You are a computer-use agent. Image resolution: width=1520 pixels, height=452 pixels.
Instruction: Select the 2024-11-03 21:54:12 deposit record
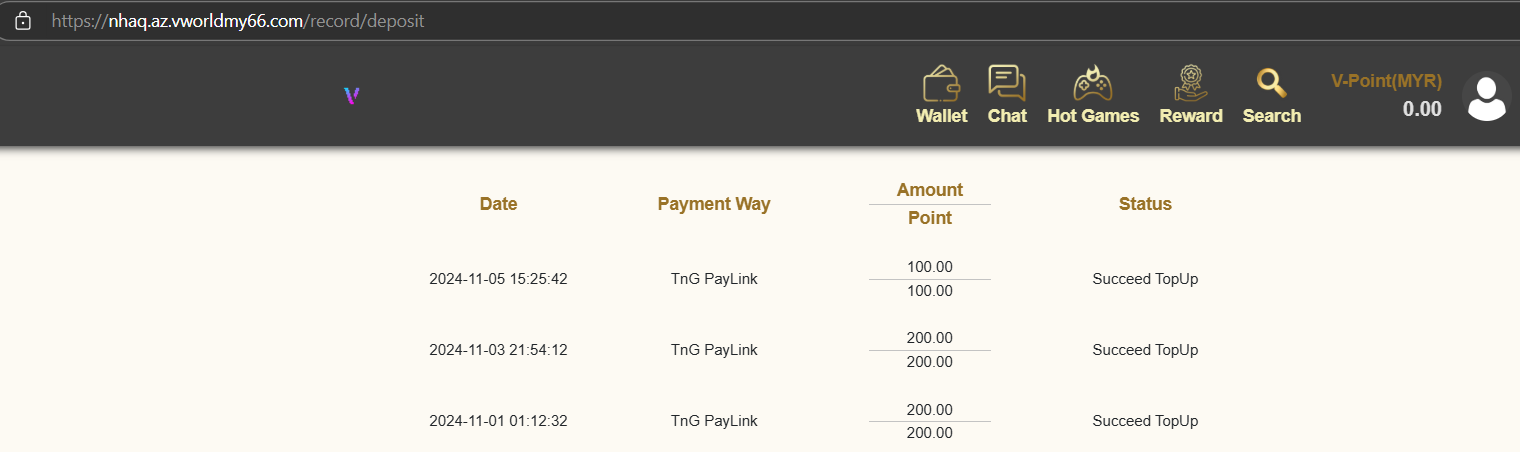click(498, 350)
